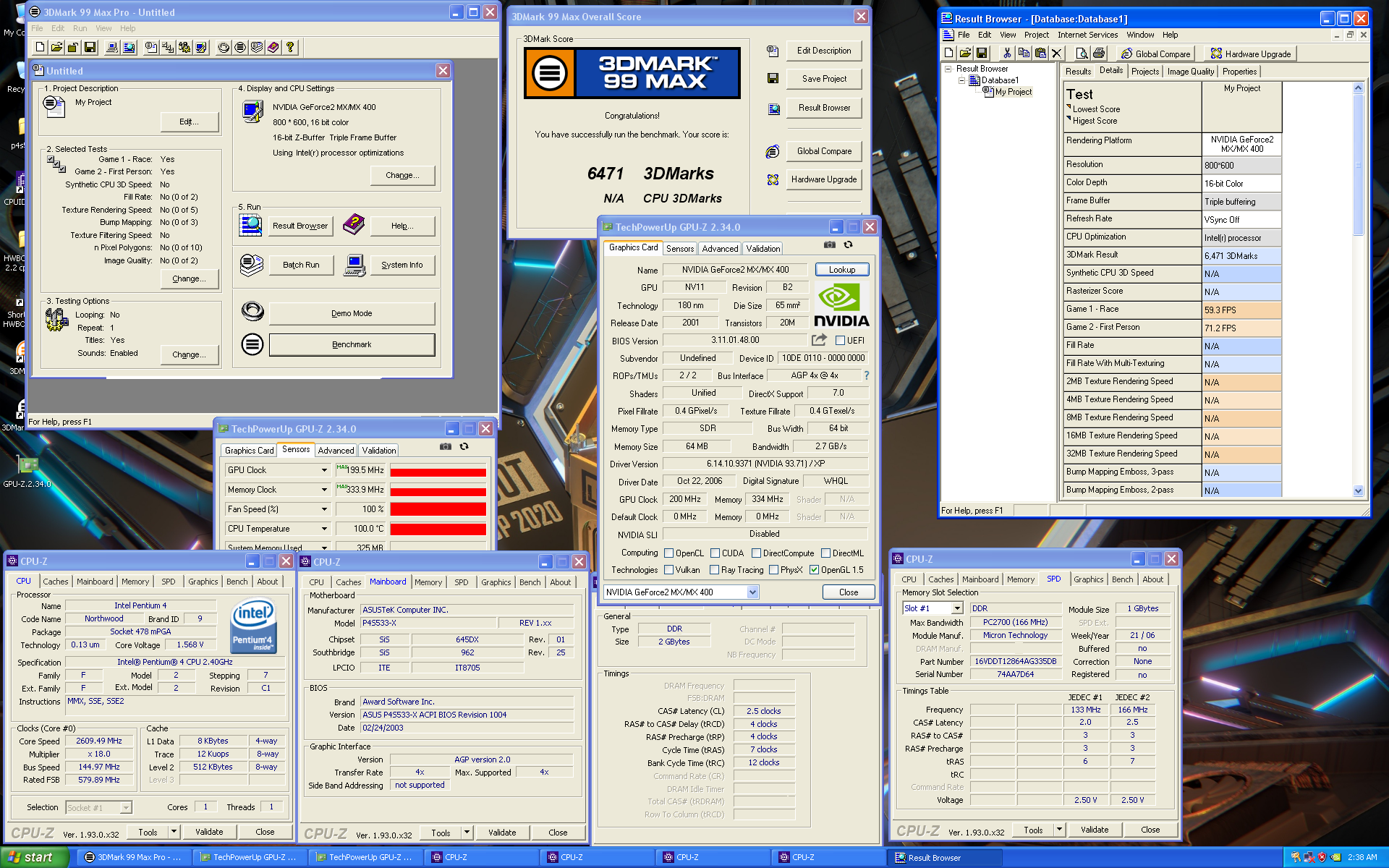Open the GPU selector dropdown in GPU-Z
Viewport: 1389px width, 868px height.
[x=752, y=592]
